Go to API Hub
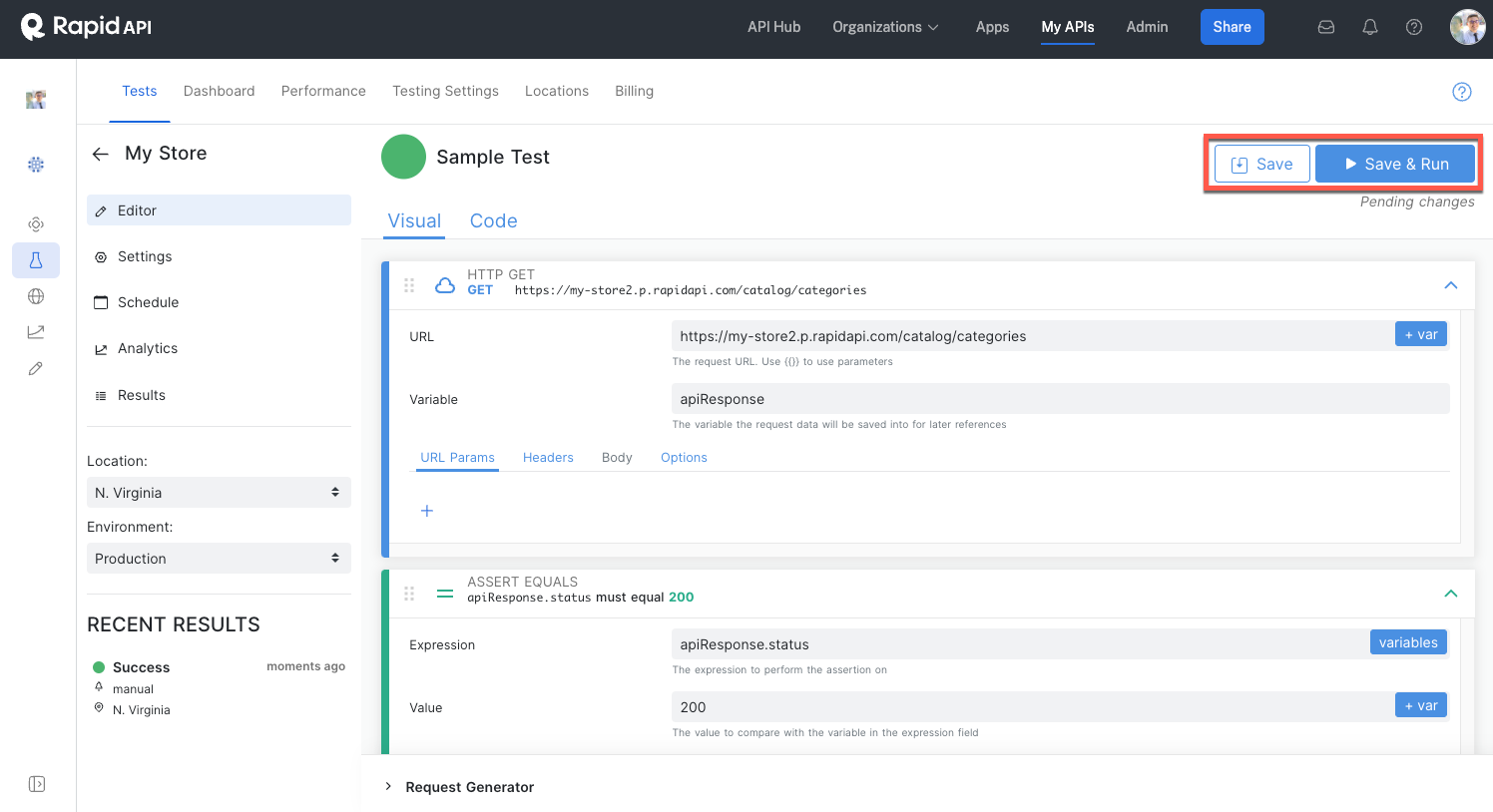This screenshot has width=1493, height=812. click(774, 27)
